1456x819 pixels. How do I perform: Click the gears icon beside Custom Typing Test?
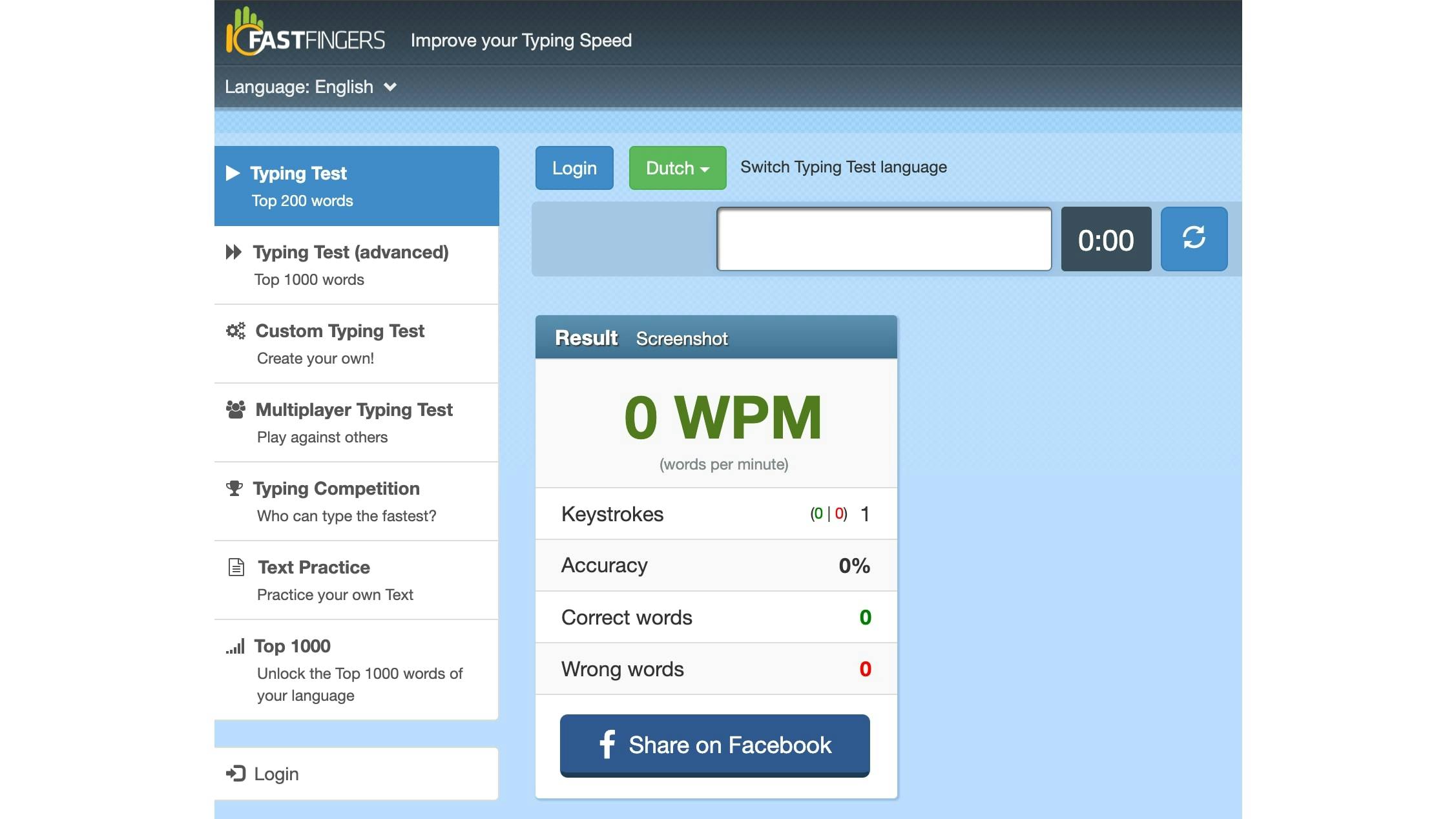click(235, 331)
